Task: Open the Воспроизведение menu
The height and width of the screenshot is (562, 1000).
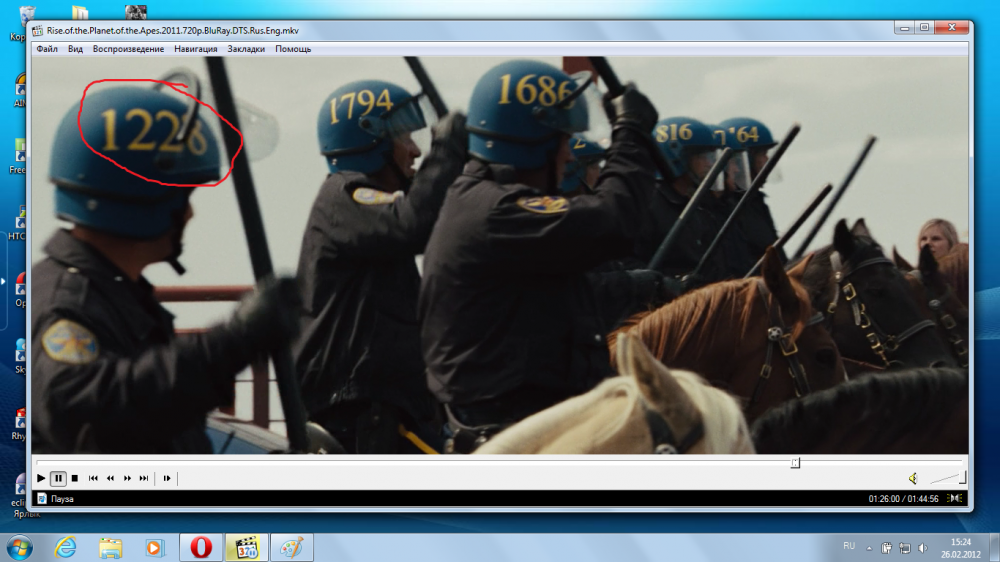Action: point(128,49)
